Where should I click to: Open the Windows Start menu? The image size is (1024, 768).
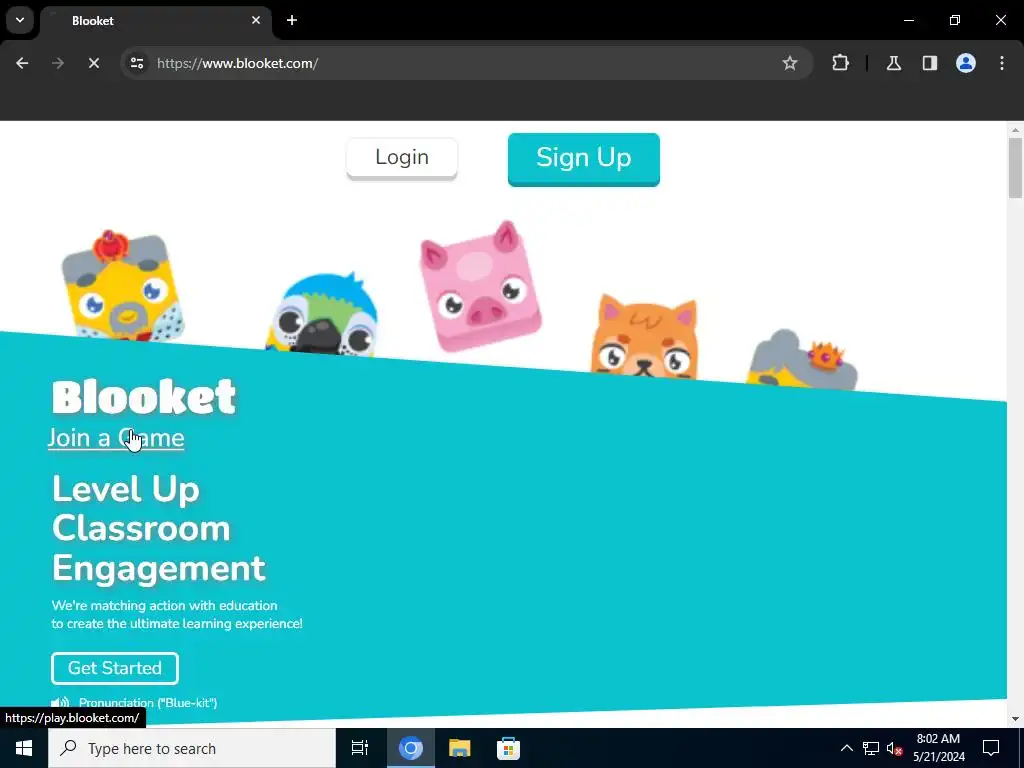(x=24, y=748)
